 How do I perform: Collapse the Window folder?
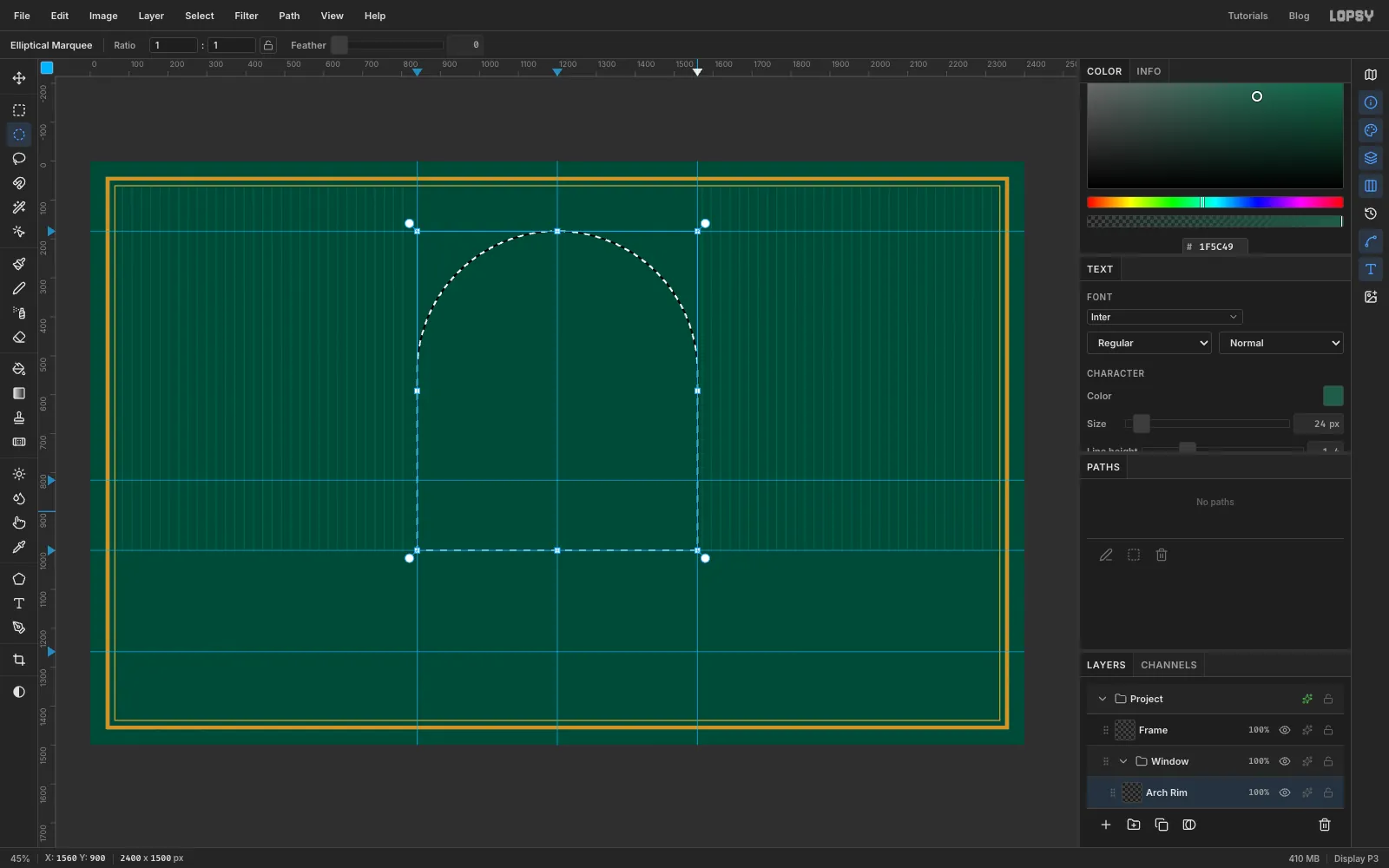click(x=1123, y=761)
